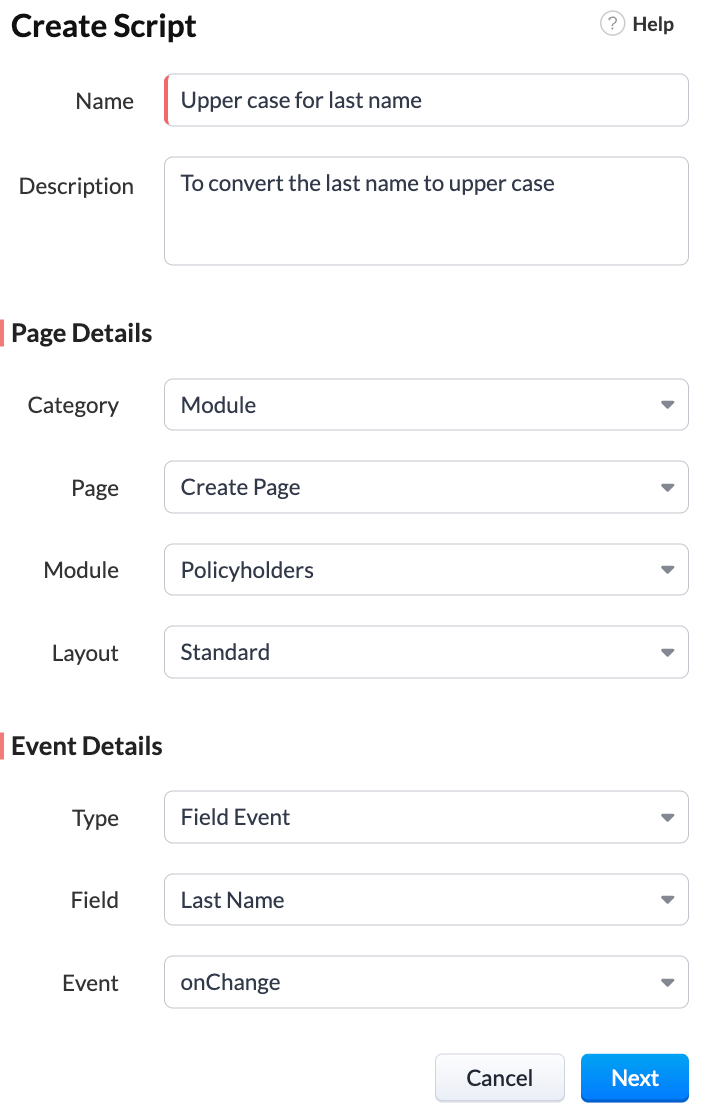Image resolution: width=710 pixels, height=1118 pixels.
Task: Click inside the Name input field
Action: (x=426, y=100)
